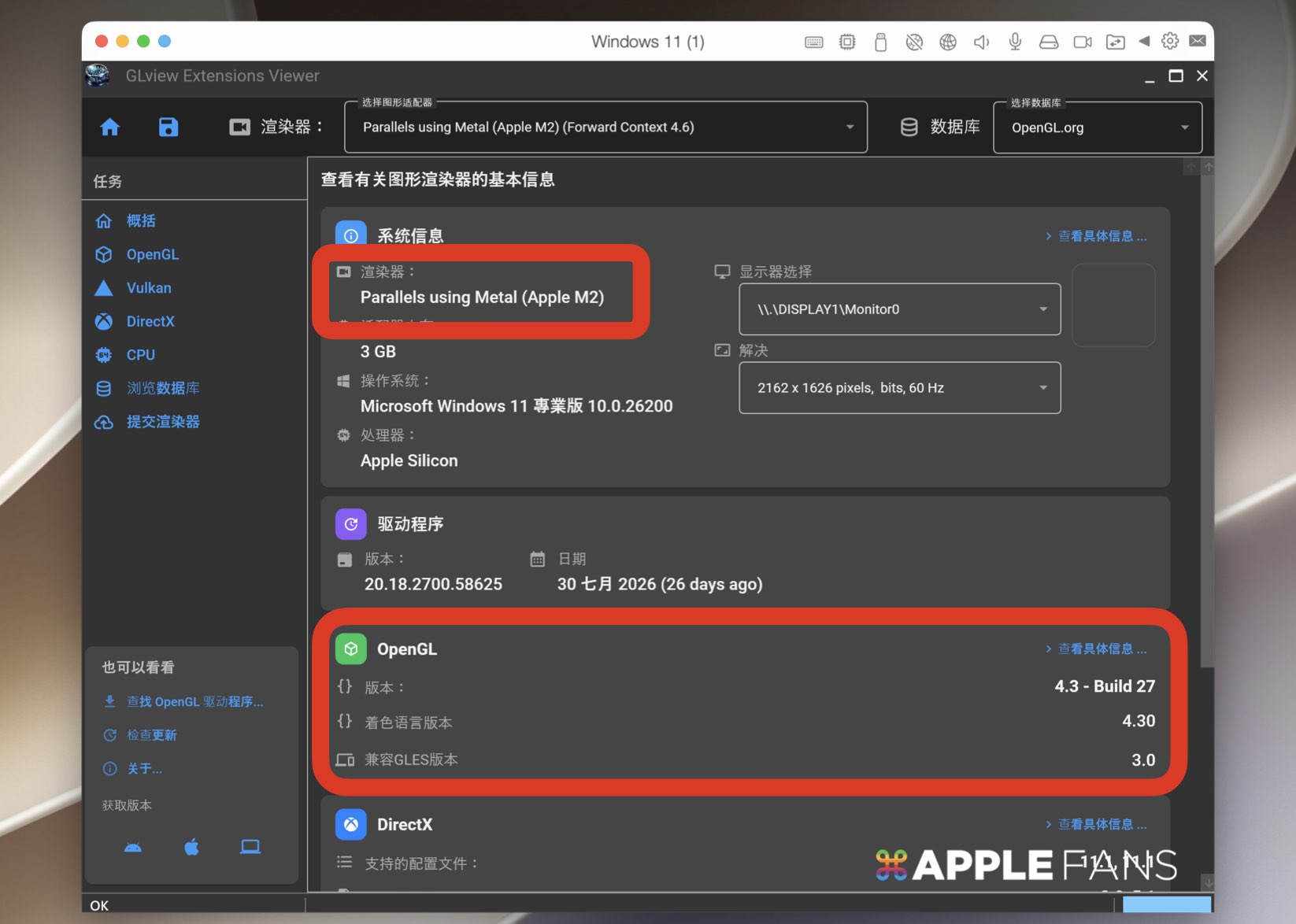This screenshot has height=924, width=1296.
Task: Click the GLview app logo icon
Action: coord(98,76)
